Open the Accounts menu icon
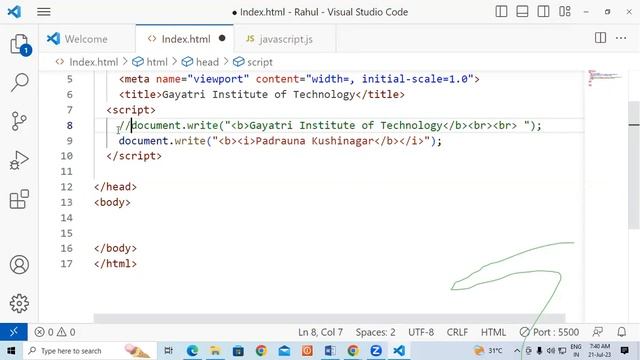This screenshot has height=360, width=640. [19, 264]
